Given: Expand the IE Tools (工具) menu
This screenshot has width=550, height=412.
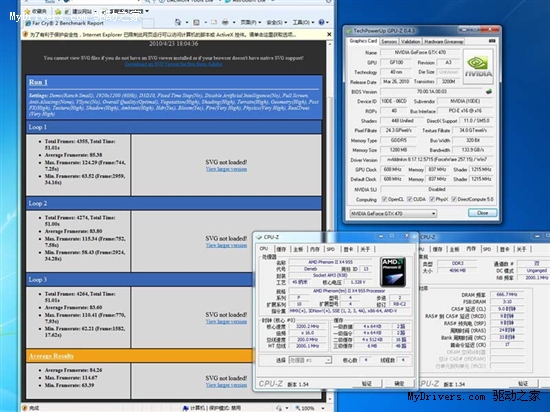Looking at the screenshot, I should coord(303,22).
